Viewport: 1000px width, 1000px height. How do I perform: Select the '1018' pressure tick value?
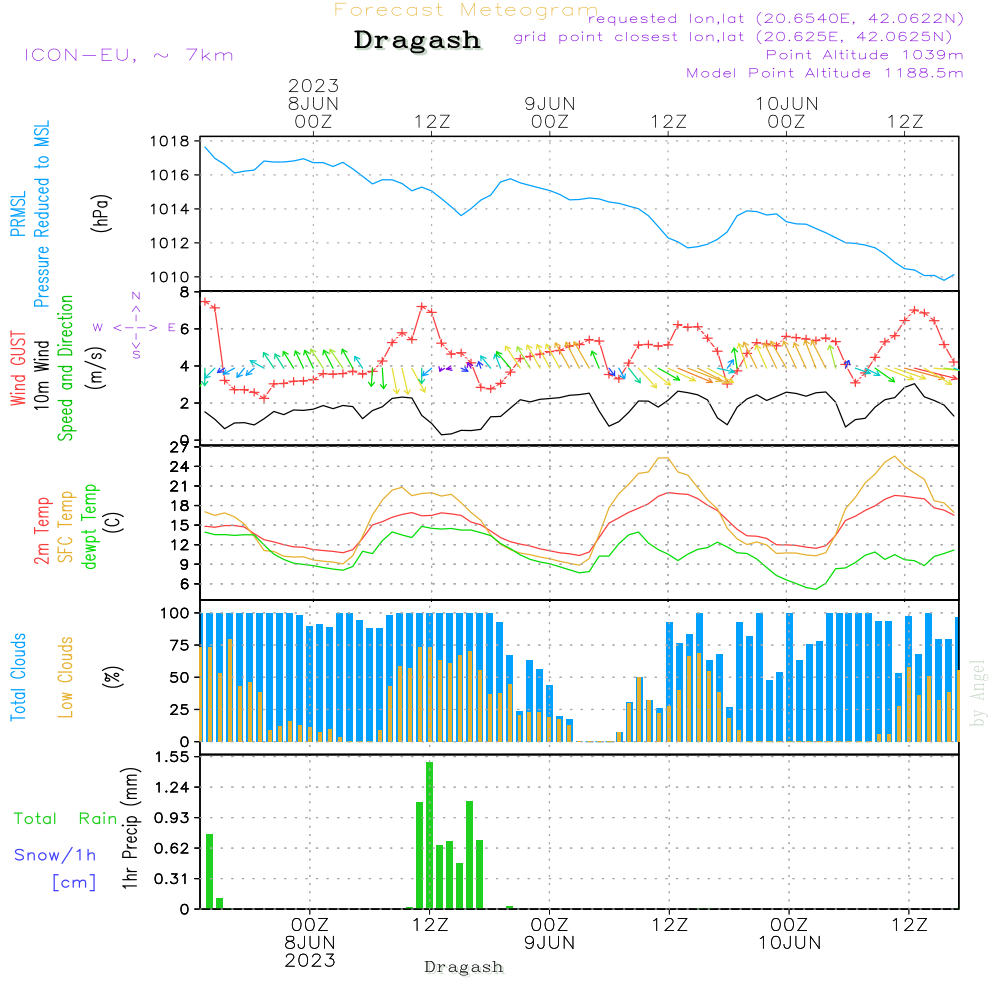click(169, 142)
